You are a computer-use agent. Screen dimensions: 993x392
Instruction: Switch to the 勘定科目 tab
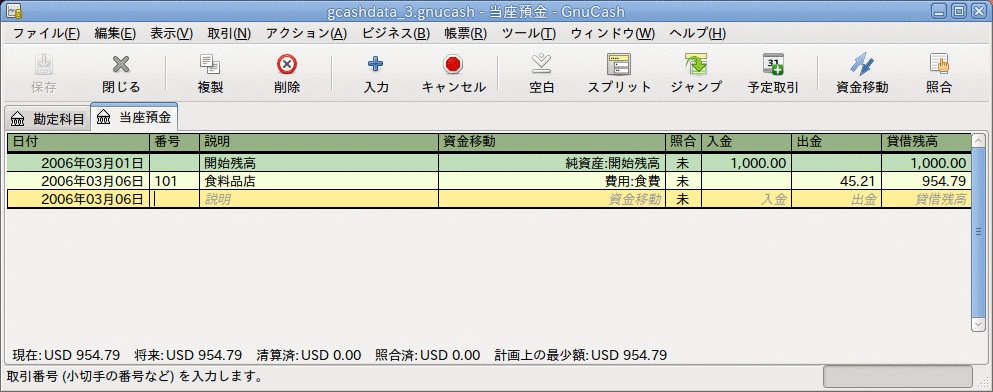48,118
